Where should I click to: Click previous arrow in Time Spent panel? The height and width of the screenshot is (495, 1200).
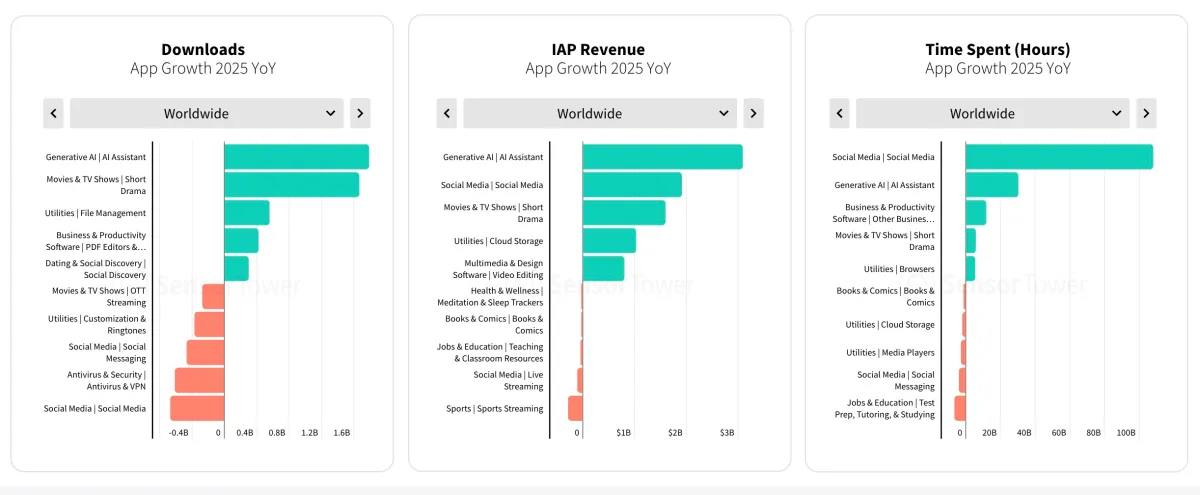pyautogui.click(x=840, y=113)
